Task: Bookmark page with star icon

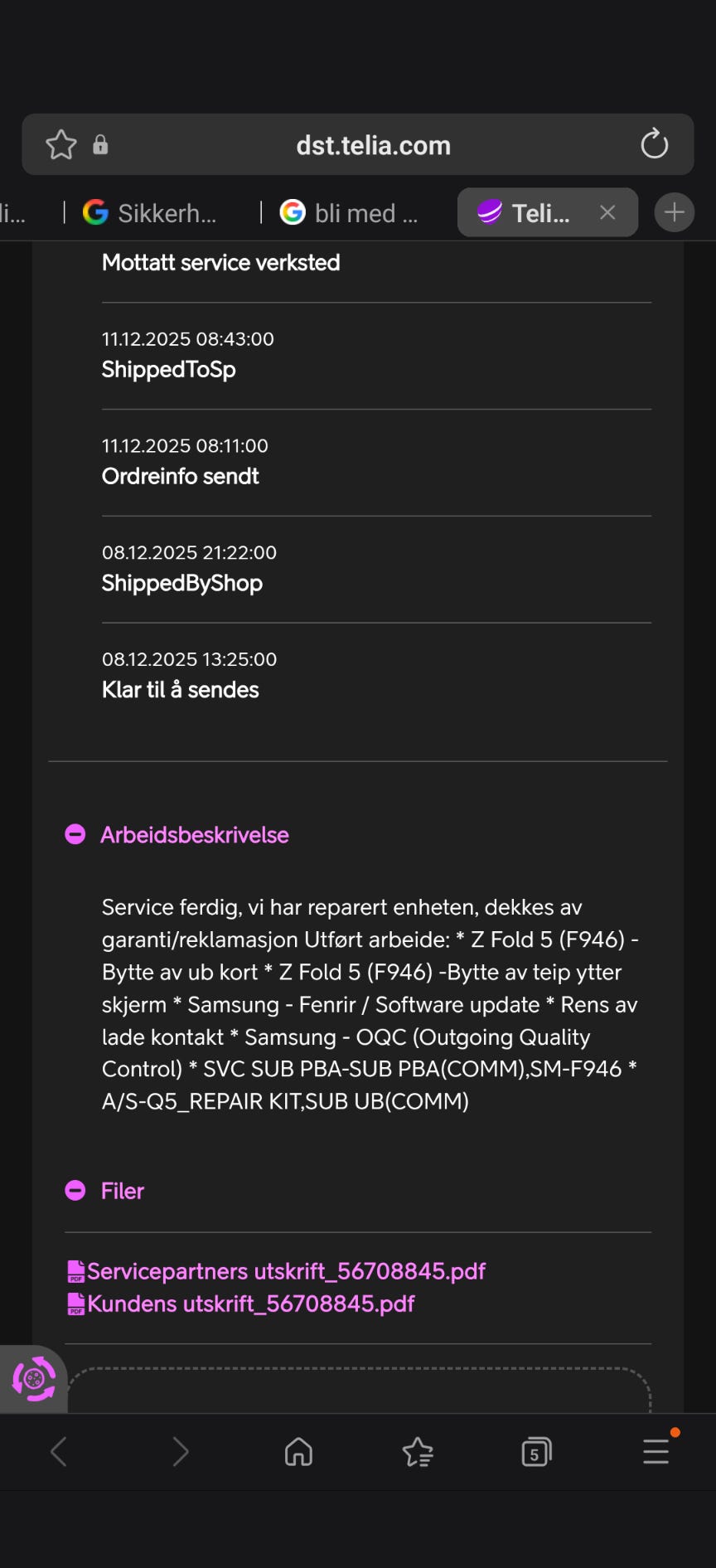Action: [61, 145]
